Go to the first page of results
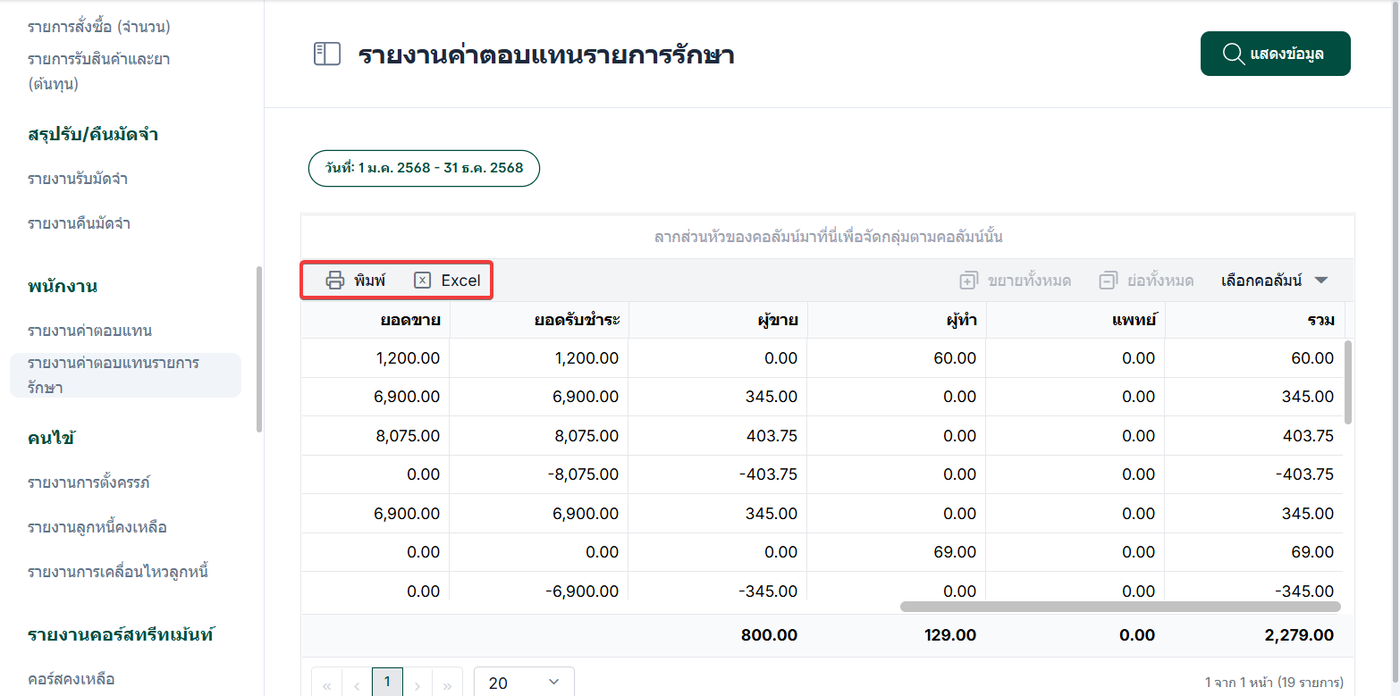Image resolution: width=1400 pixels, height=696 pixels. (326, 684)
